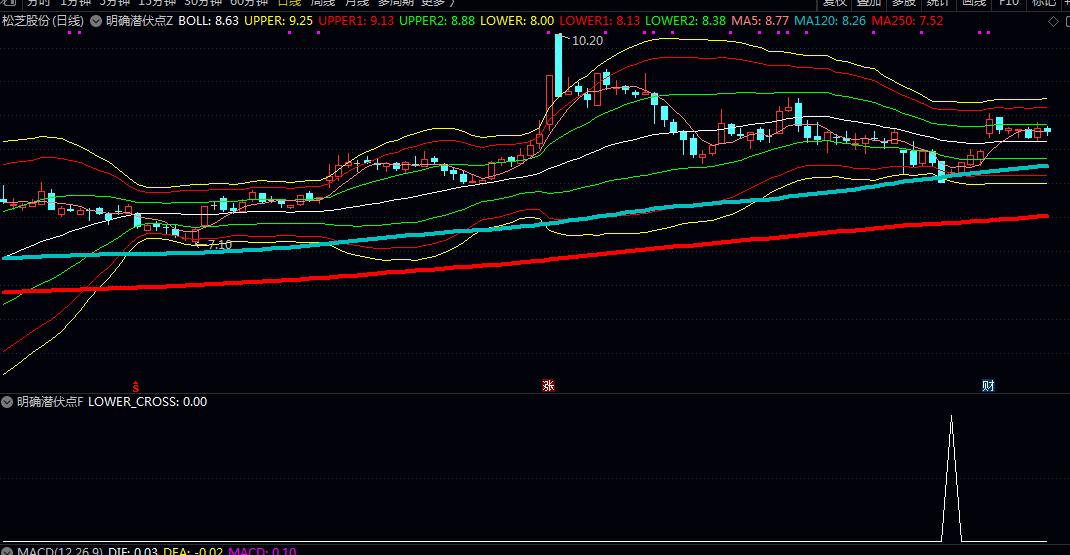Click the UPPER1: 9.13 value label
This screenshot has height=555, width=1070.
356,21
